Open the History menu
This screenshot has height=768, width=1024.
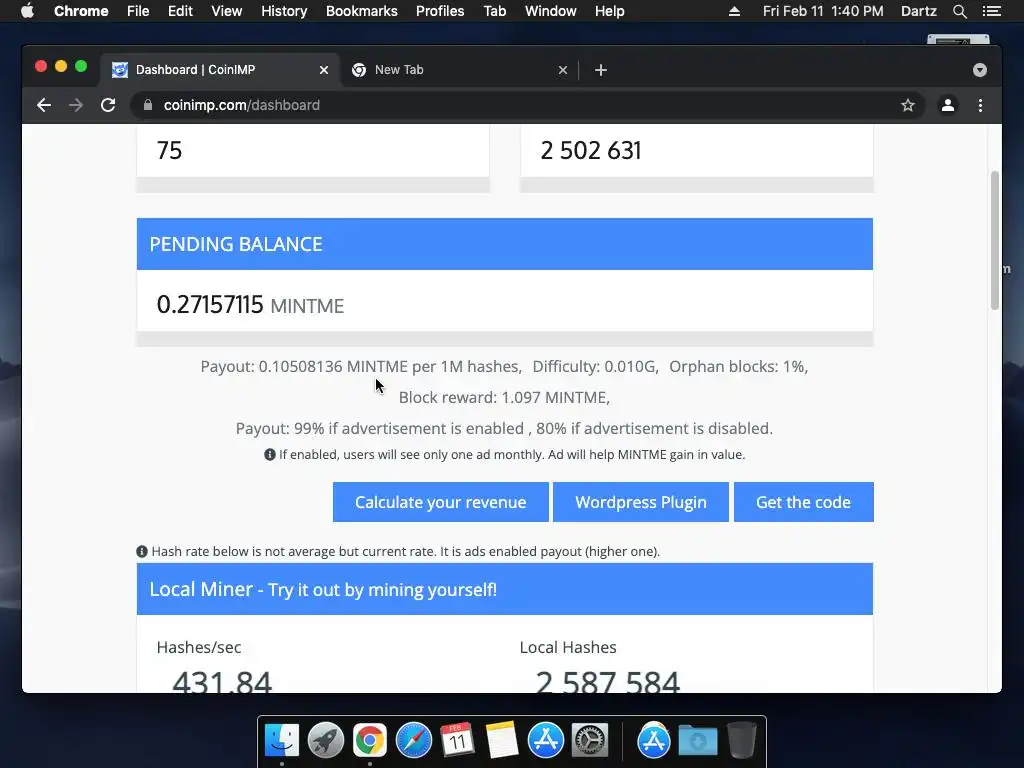pos(284,11)
